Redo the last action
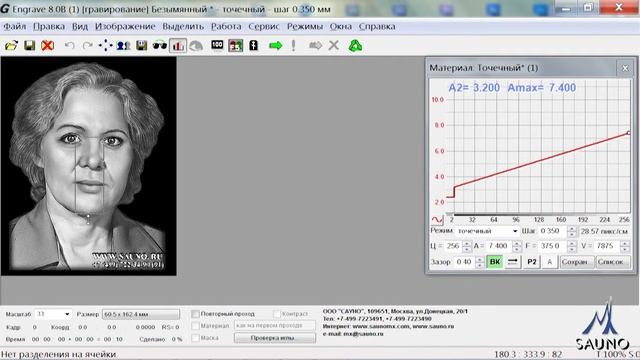640x360 pixels. point(87,45)
